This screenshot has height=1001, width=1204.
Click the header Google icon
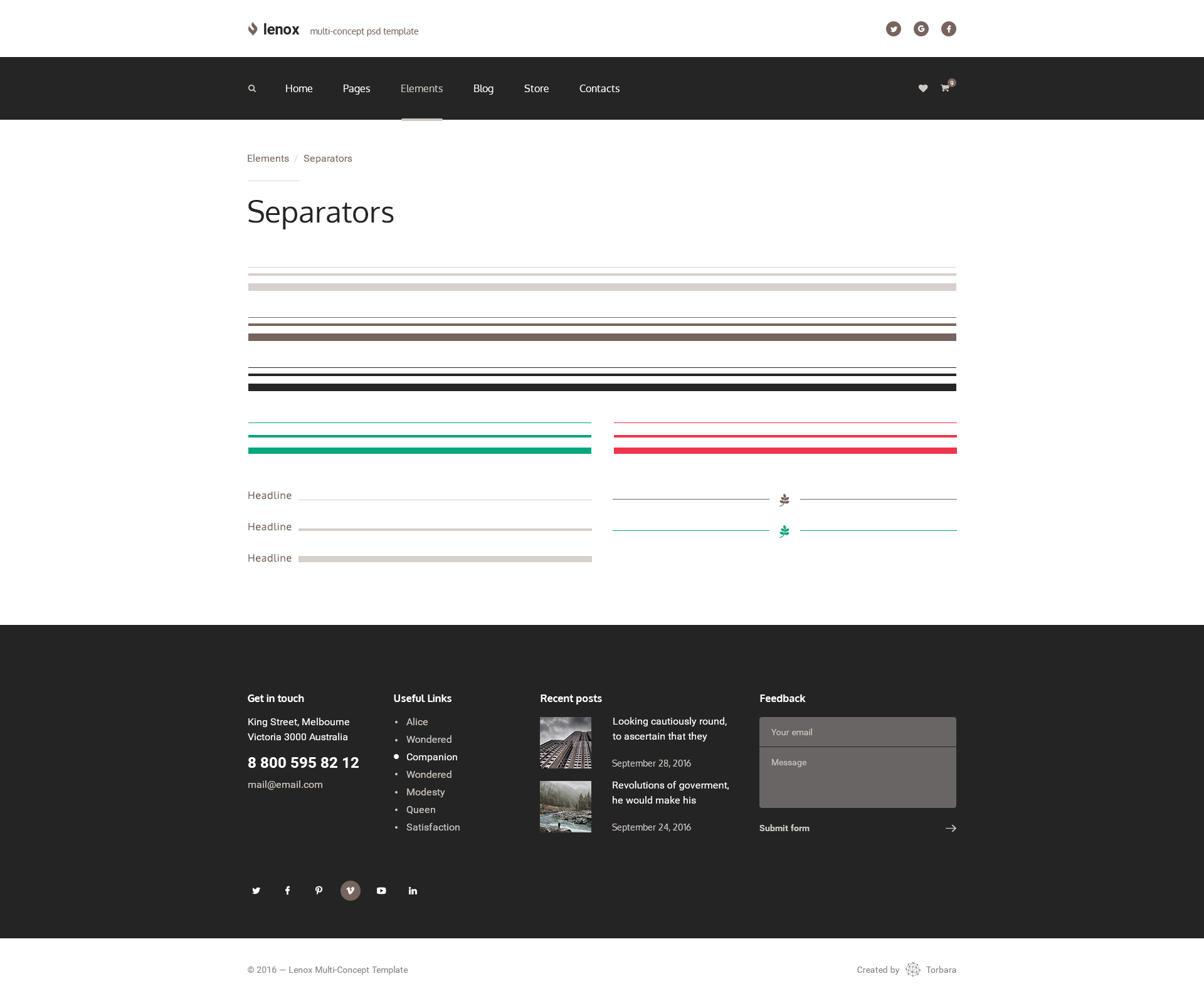click(x=921, y=29)
